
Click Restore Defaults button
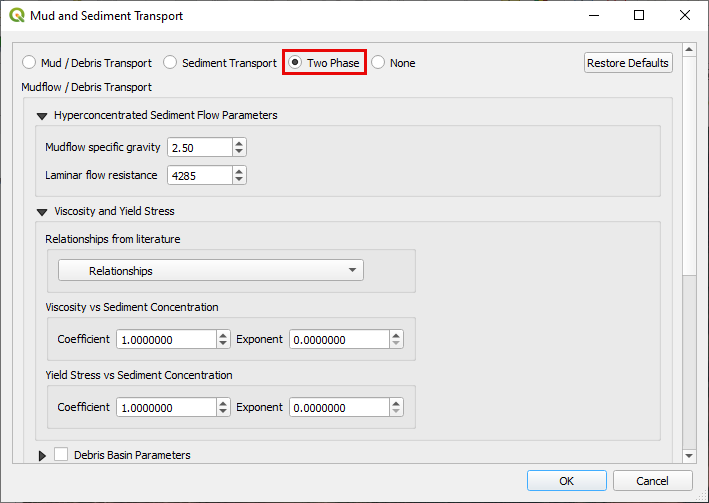(x=628, y=63)
